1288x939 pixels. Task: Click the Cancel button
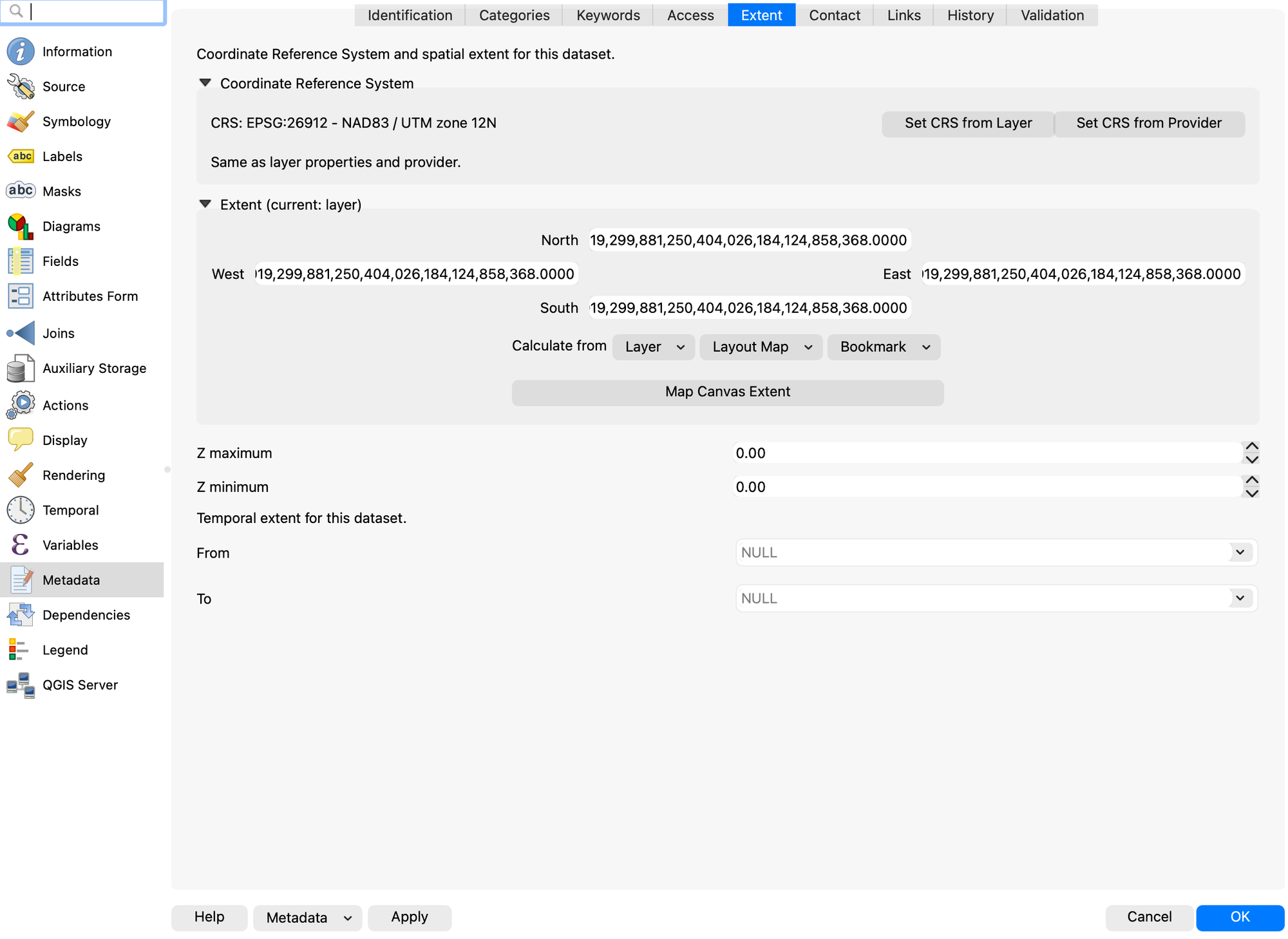coord(1149,917)
